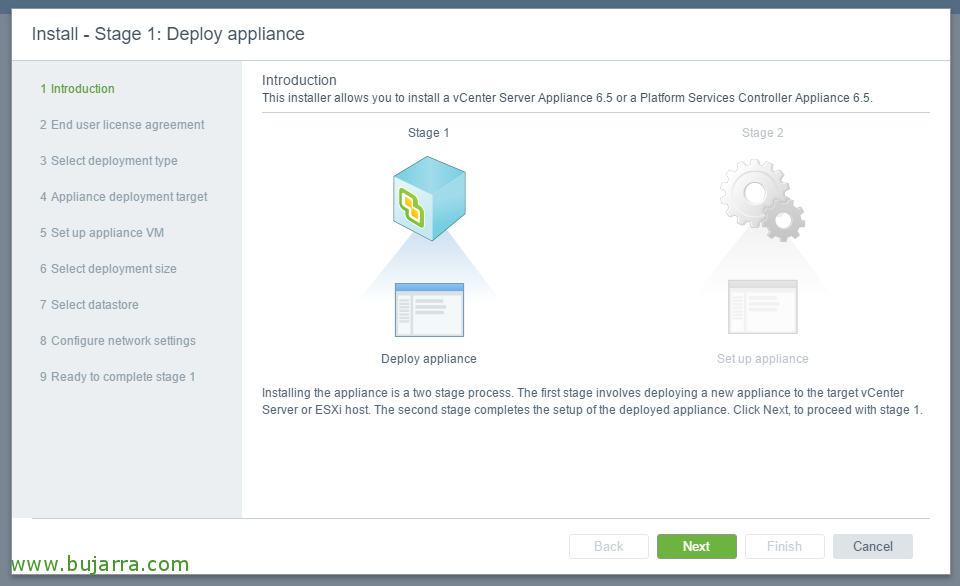
Task: Click the Deploy appliance caption
Action: [429, 359]
